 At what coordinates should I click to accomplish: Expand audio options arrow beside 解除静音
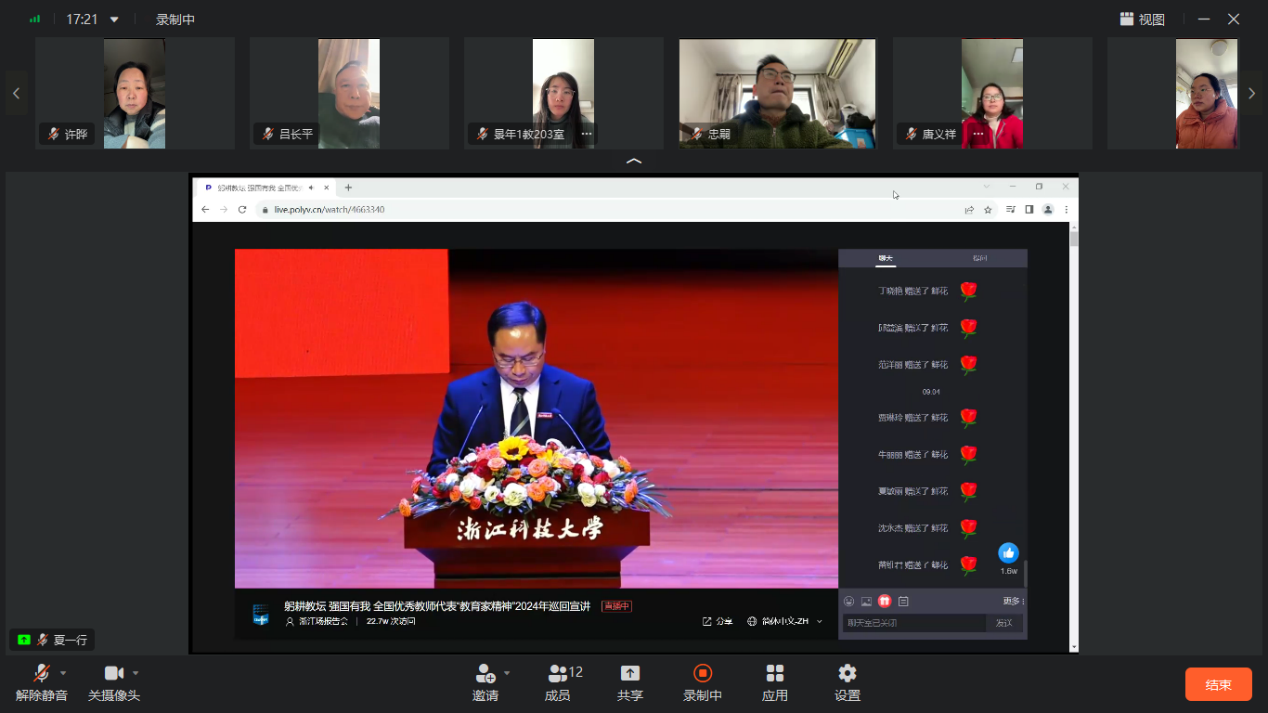63,673
